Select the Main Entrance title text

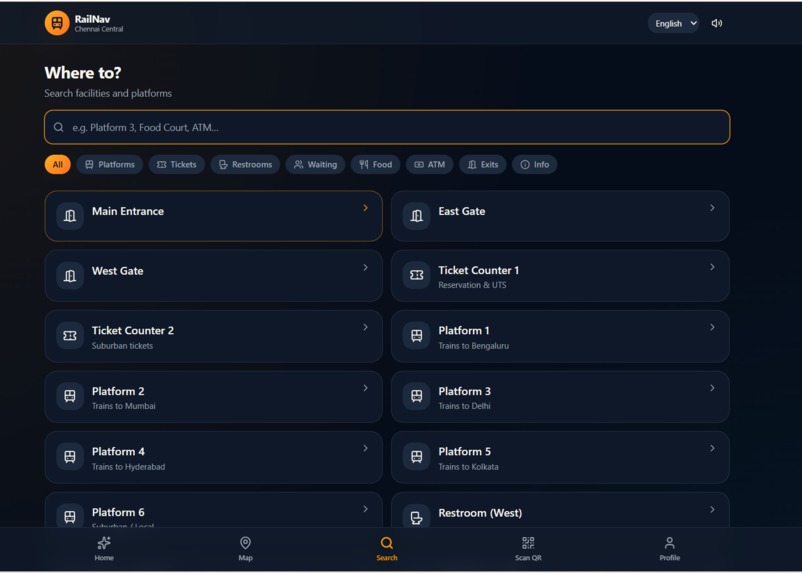(128, 211)
